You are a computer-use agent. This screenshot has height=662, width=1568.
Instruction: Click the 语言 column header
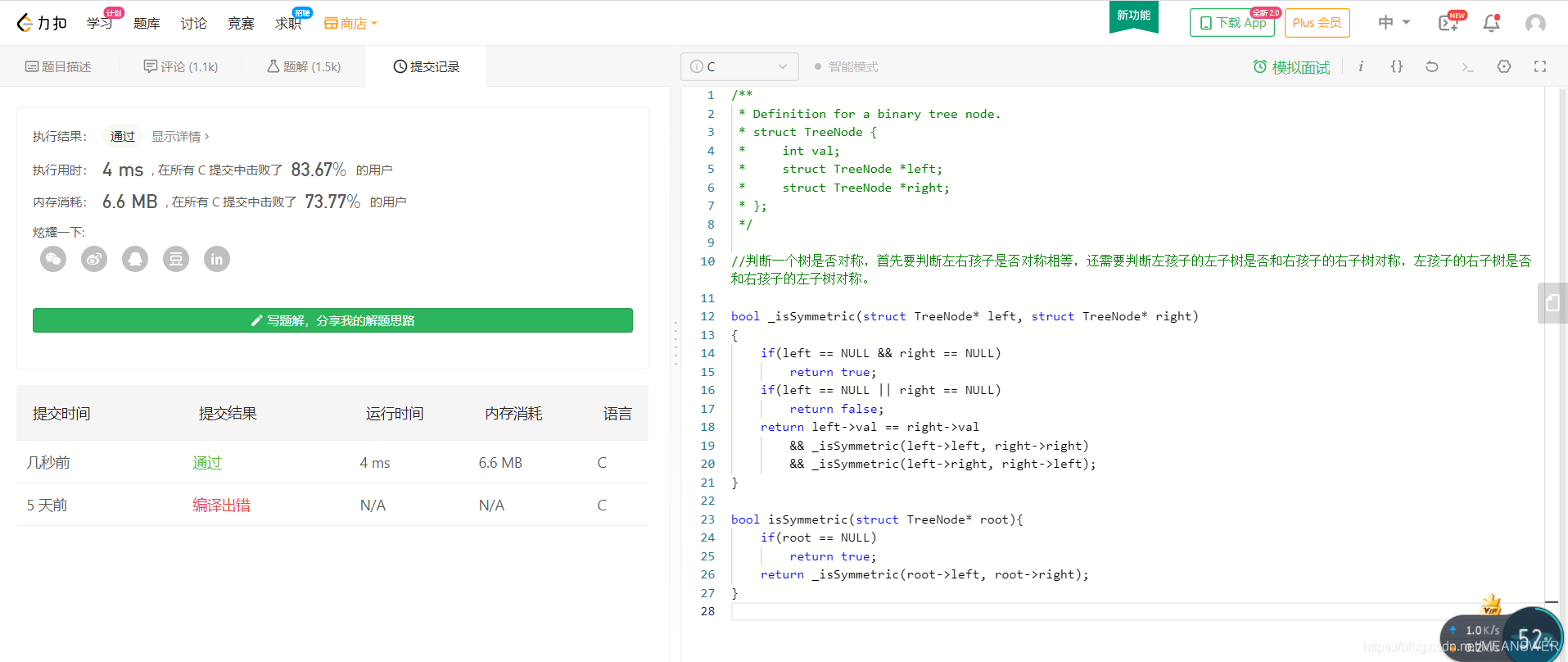coord(618,414)
